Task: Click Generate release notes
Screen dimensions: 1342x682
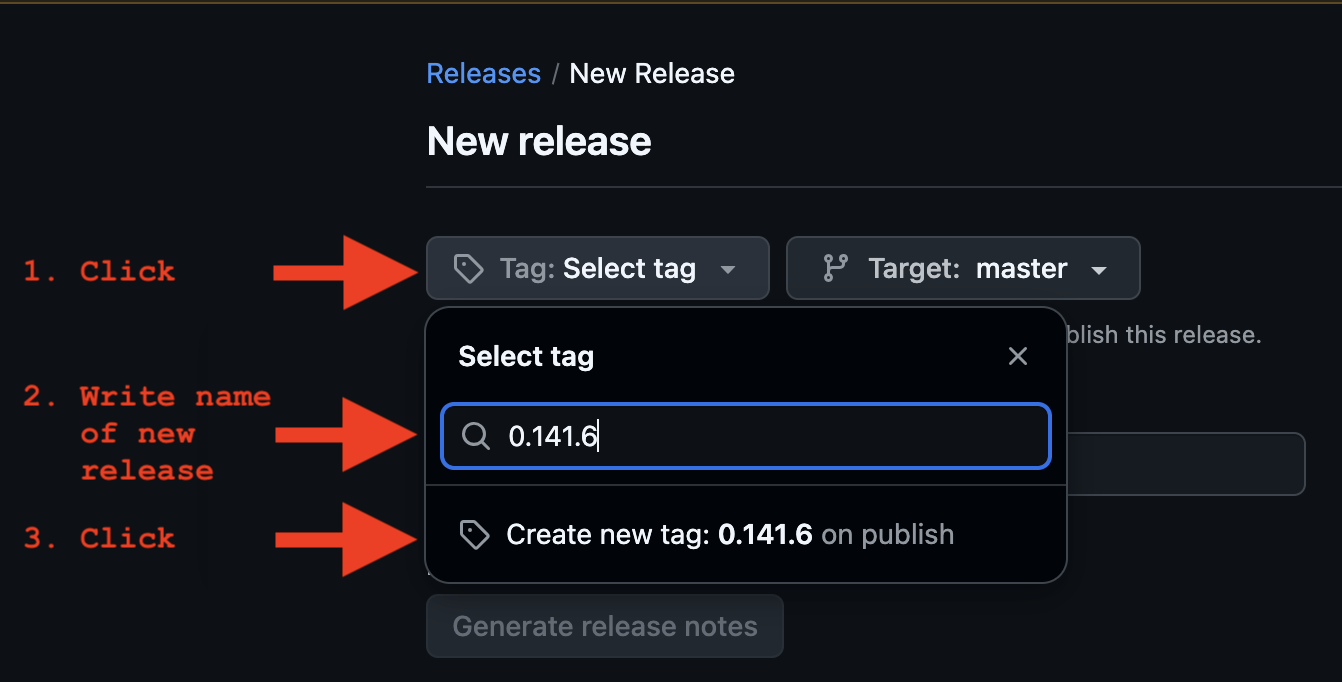Action: 604,626
